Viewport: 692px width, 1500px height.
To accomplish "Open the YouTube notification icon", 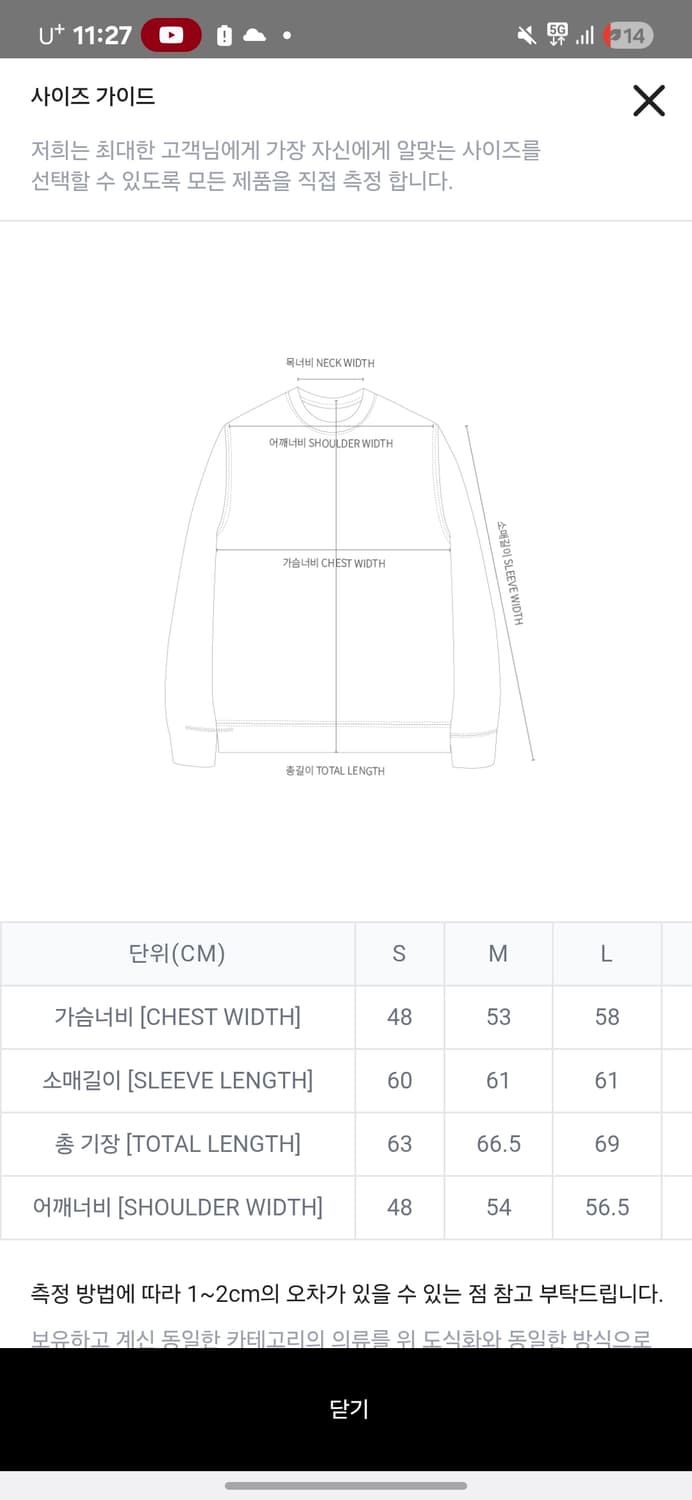I will click(171, 31).
